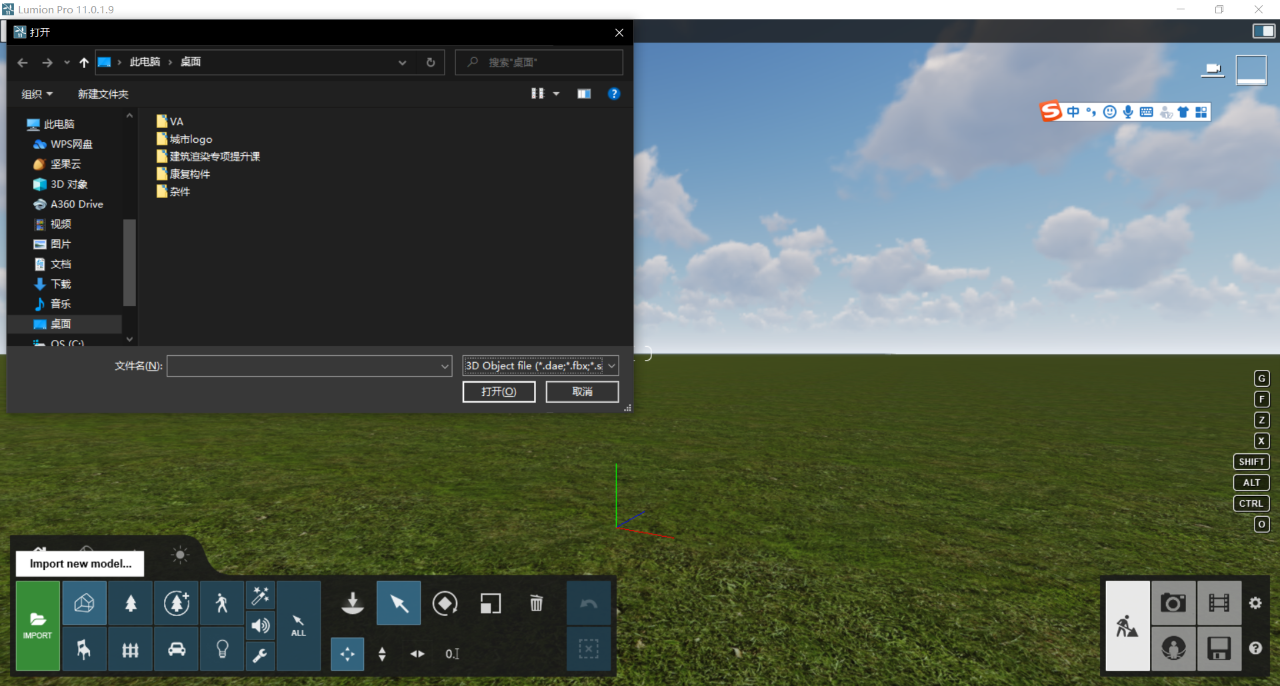Click the 取消 cancel button
This screenshot has height=686, width=1280.
pyautogui.click(x=582, y=392)
